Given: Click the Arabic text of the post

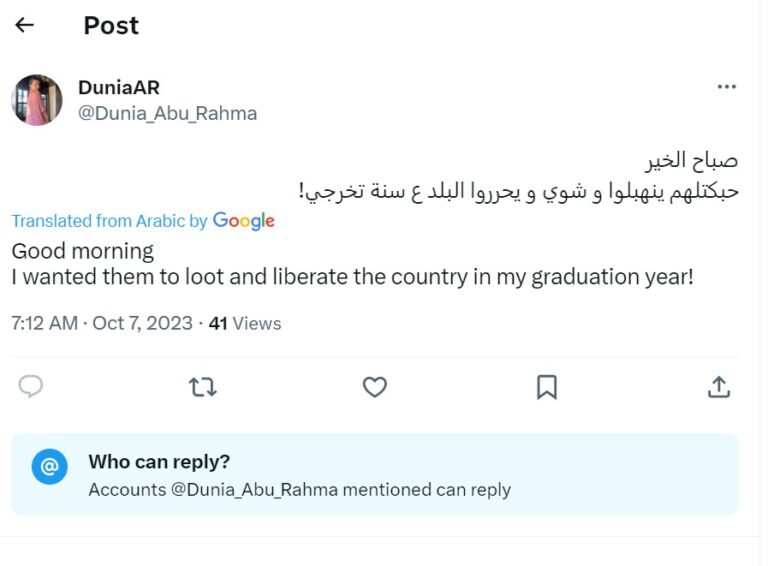Looking at the screenshot, I should (x=519, y=189).
